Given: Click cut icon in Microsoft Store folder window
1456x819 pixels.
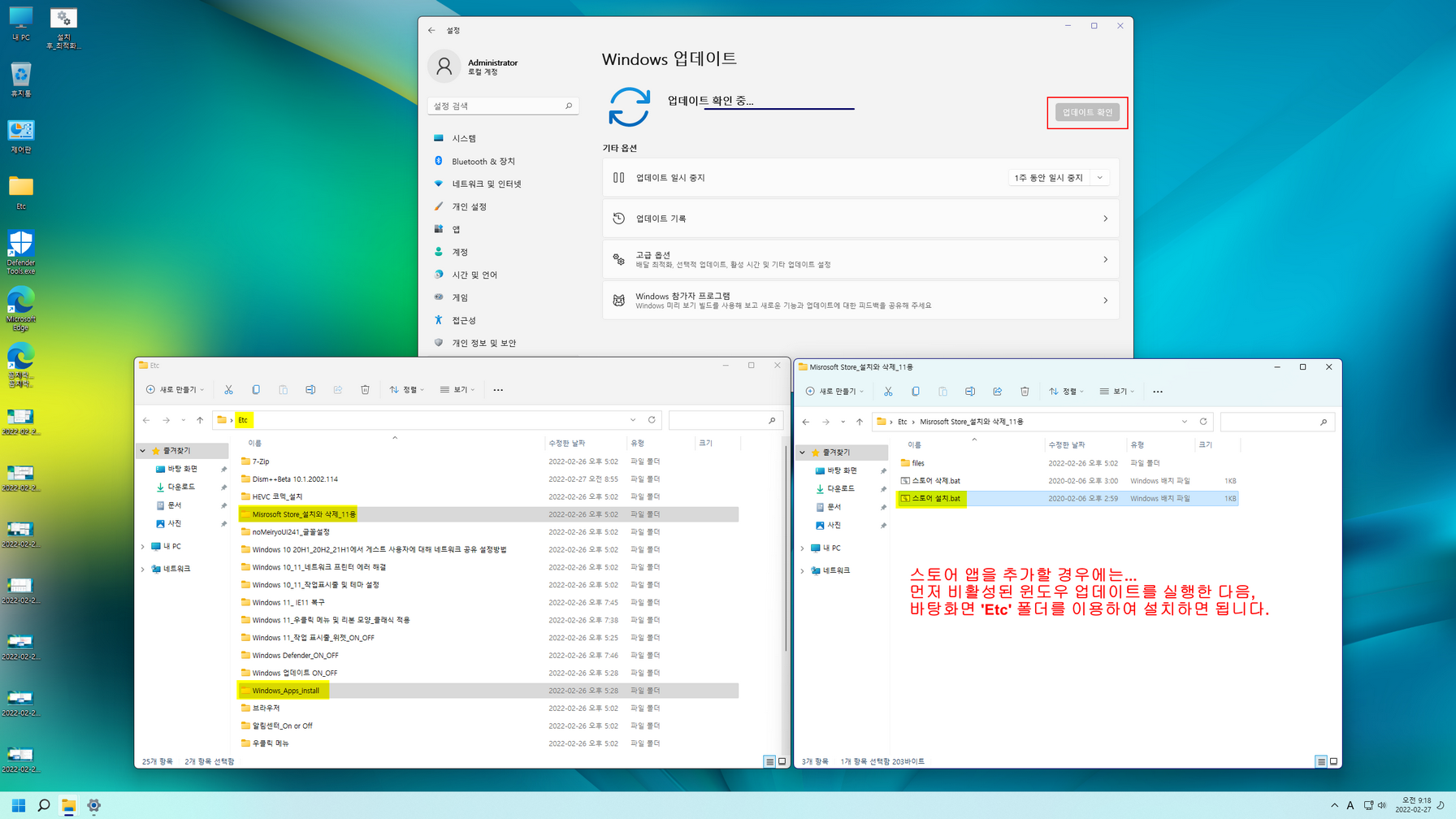Looking at the screenshot, I should click(888, 392).
